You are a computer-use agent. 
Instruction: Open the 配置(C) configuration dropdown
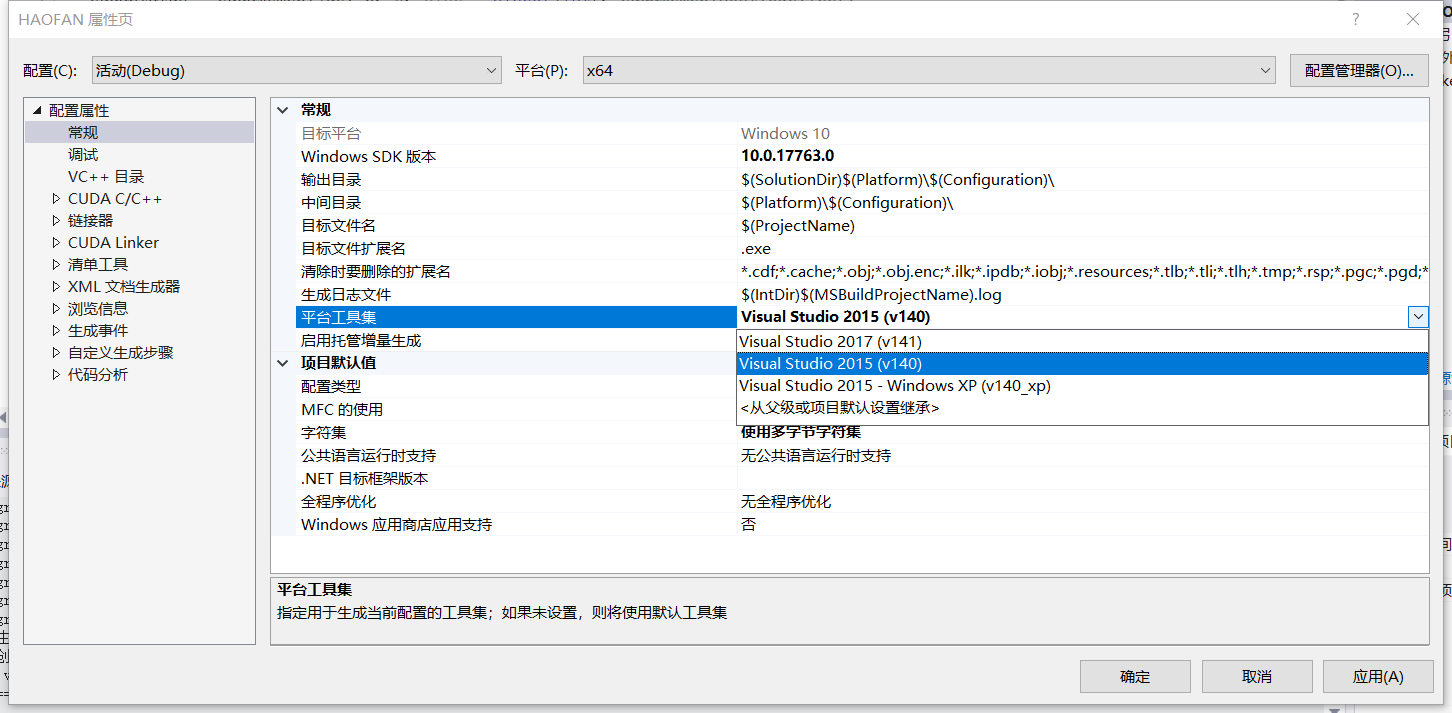296,70
